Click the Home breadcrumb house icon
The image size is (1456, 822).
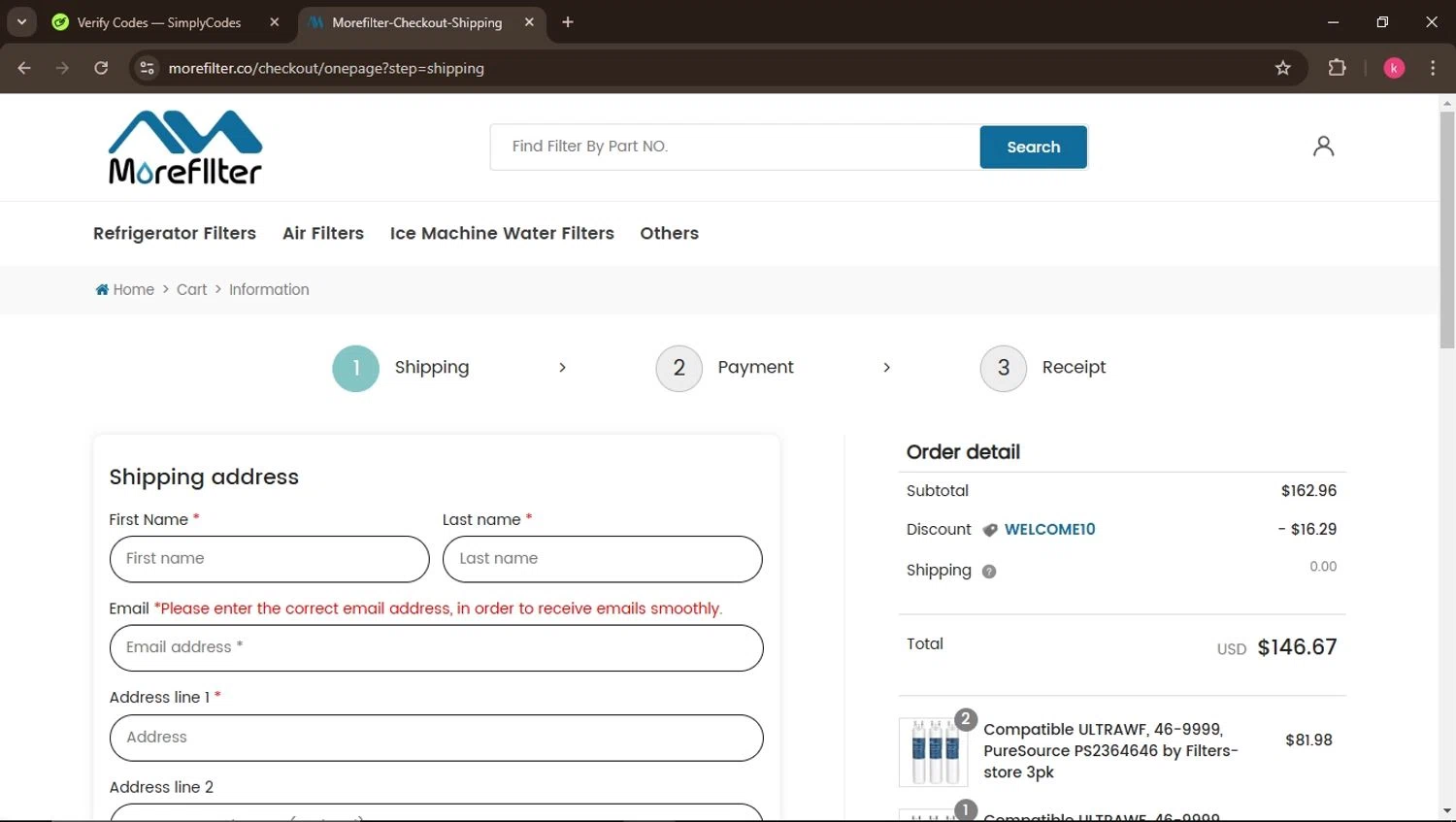102,289
